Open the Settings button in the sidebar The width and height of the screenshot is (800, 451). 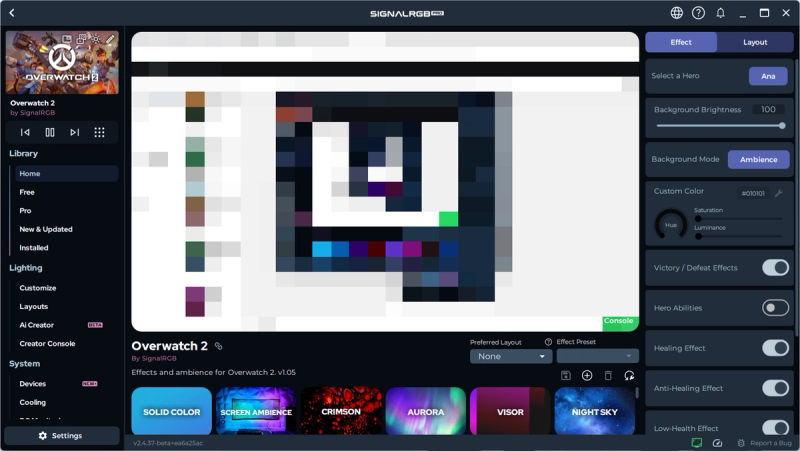[60, 436]
